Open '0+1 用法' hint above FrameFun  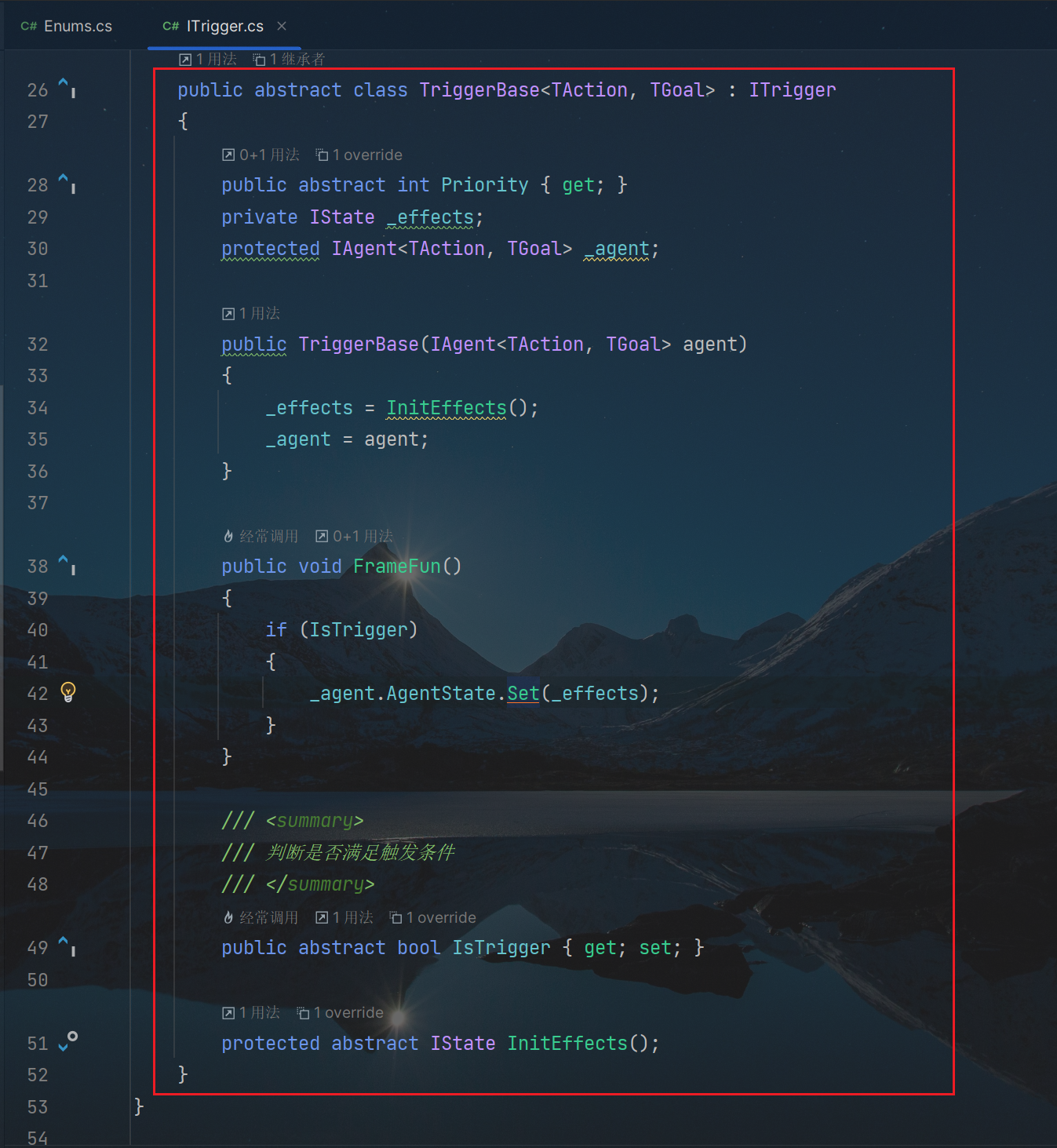click(355, 536)
